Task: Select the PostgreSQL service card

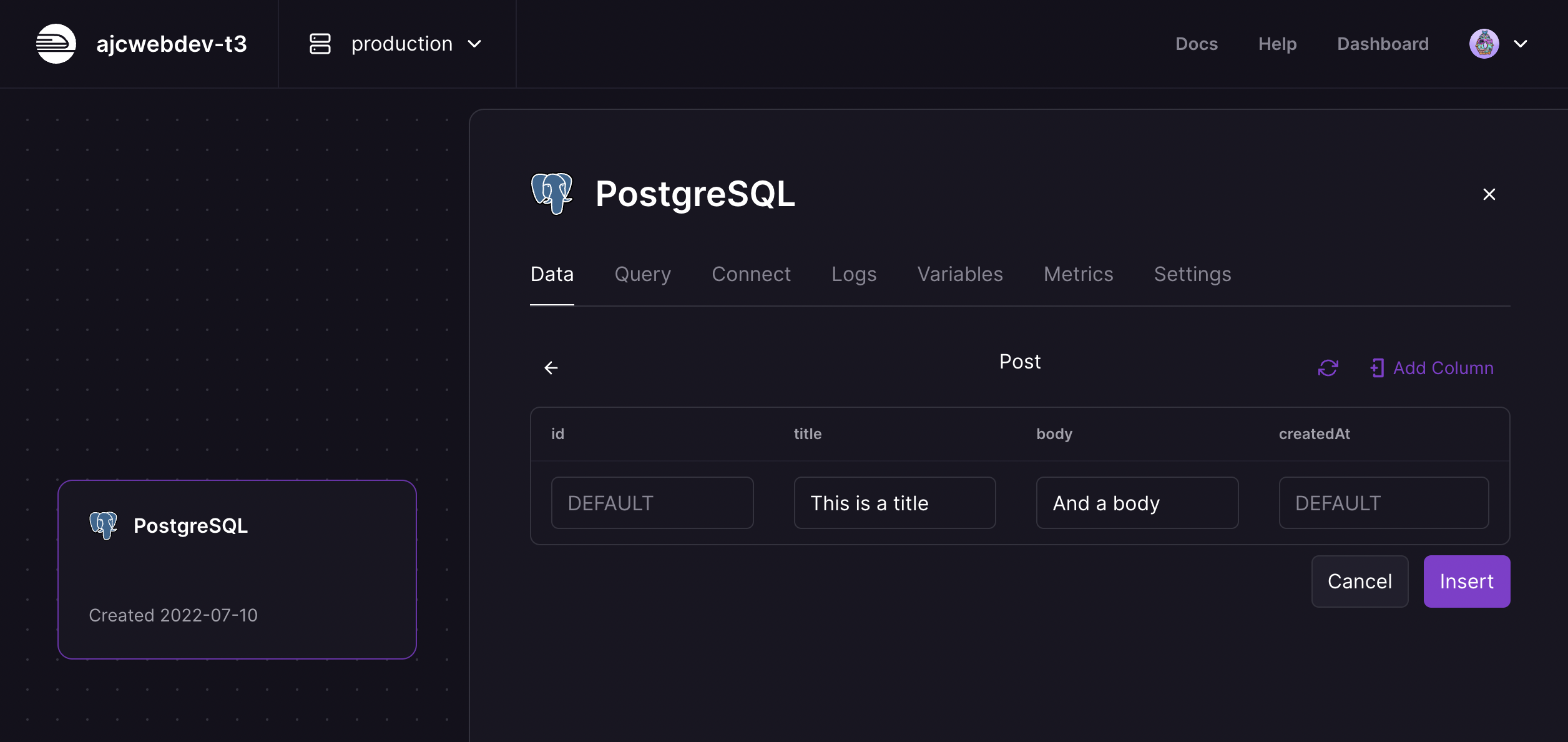Action: click(237, 570)
